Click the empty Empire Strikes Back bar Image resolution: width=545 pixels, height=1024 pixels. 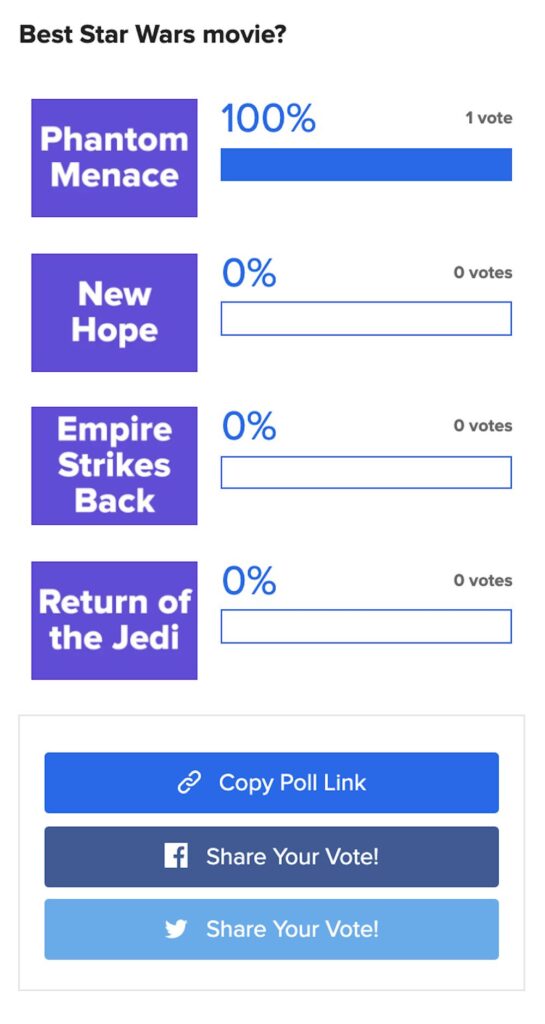click(x=366, y=472)
